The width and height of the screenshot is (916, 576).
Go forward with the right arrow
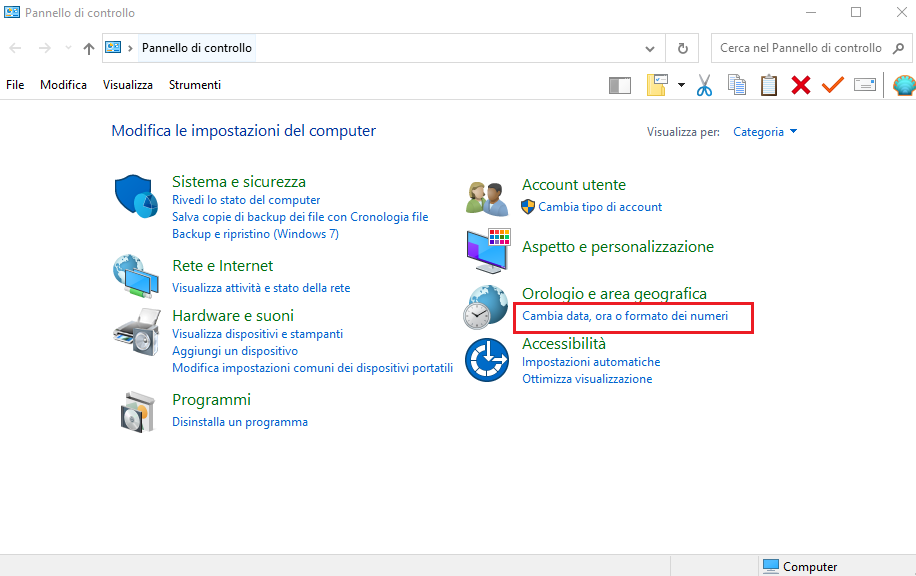[x=44, y=48]
